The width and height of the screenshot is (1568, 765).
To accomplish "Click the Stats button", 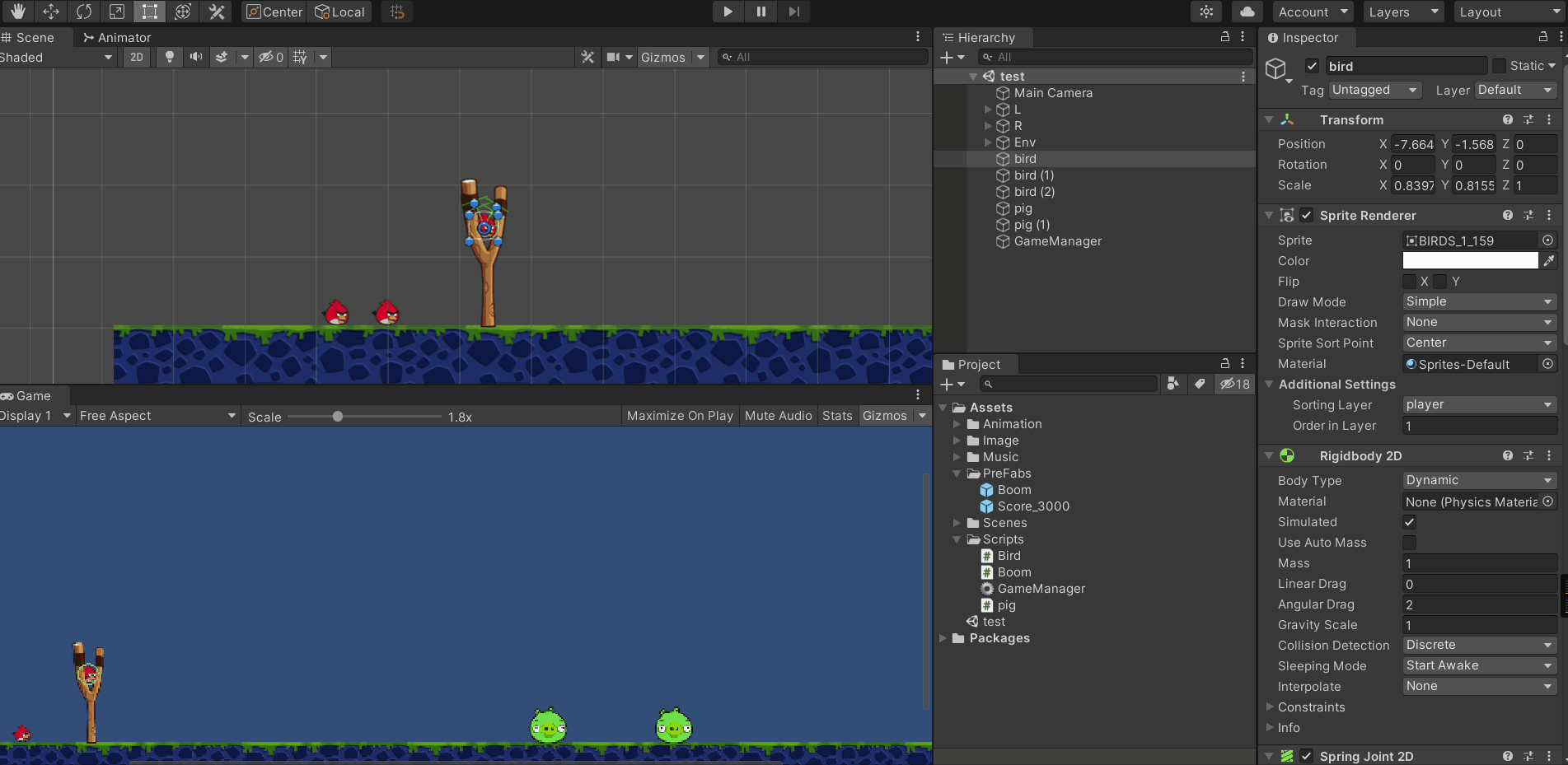I will pyautogui.click(x=837, y=416).
